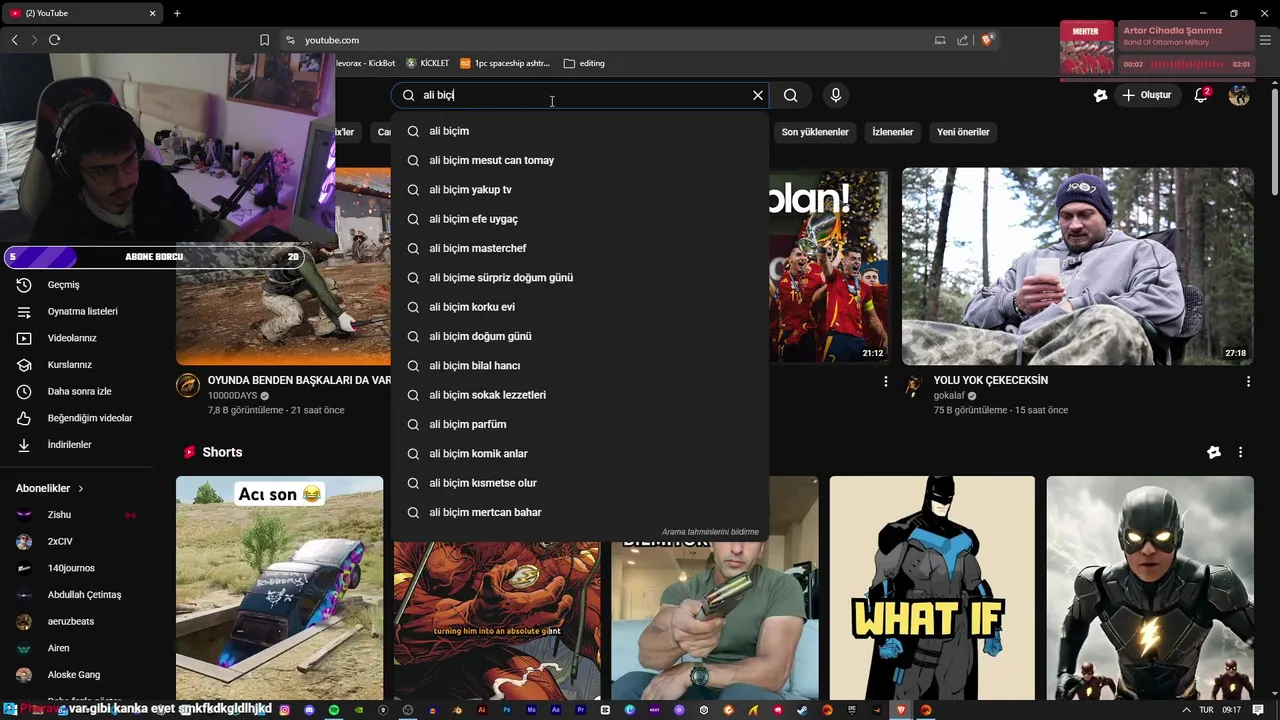Image resolution: width=1280 pixels, height=720 pixels.
Task: Open Discord from the taskbar
Action: point(309,710)
